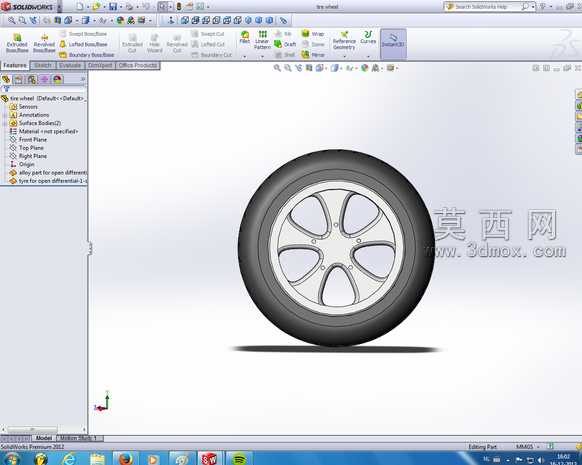582x465 pixels.
Task: Click Zoom to Fit in viewport heads-up toolbar
Action: [277, 68]
